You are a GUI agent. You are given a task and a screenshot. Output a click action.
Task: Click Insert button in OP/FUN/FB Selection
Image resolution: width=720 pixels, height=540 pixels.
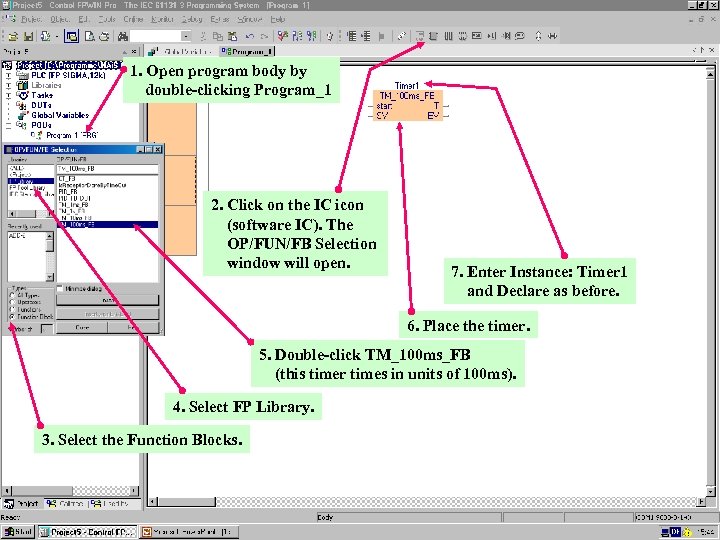pos(107,300)
